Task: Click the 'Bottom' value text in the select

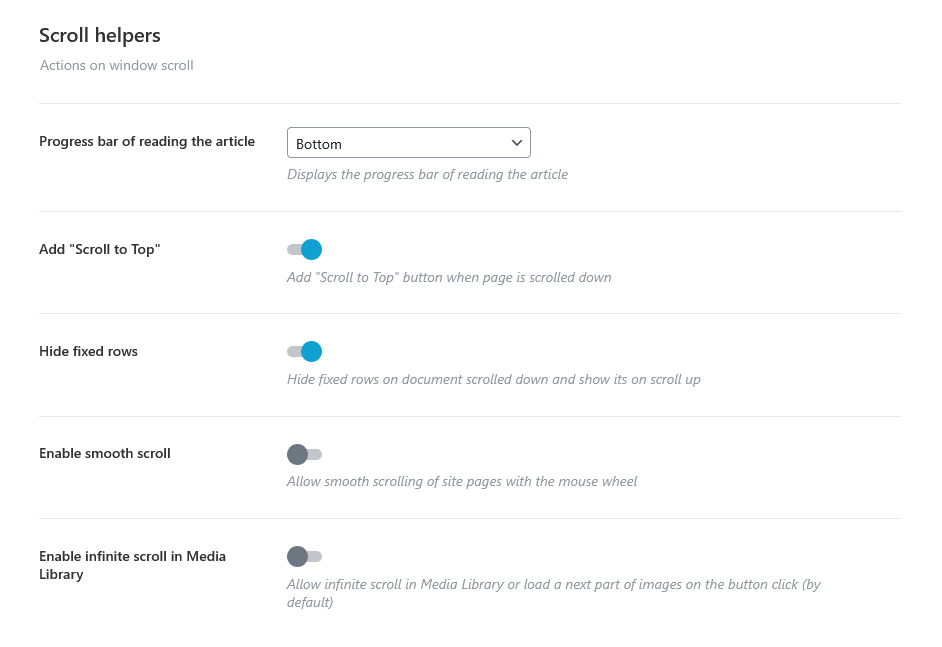Action: pos(318,144)
